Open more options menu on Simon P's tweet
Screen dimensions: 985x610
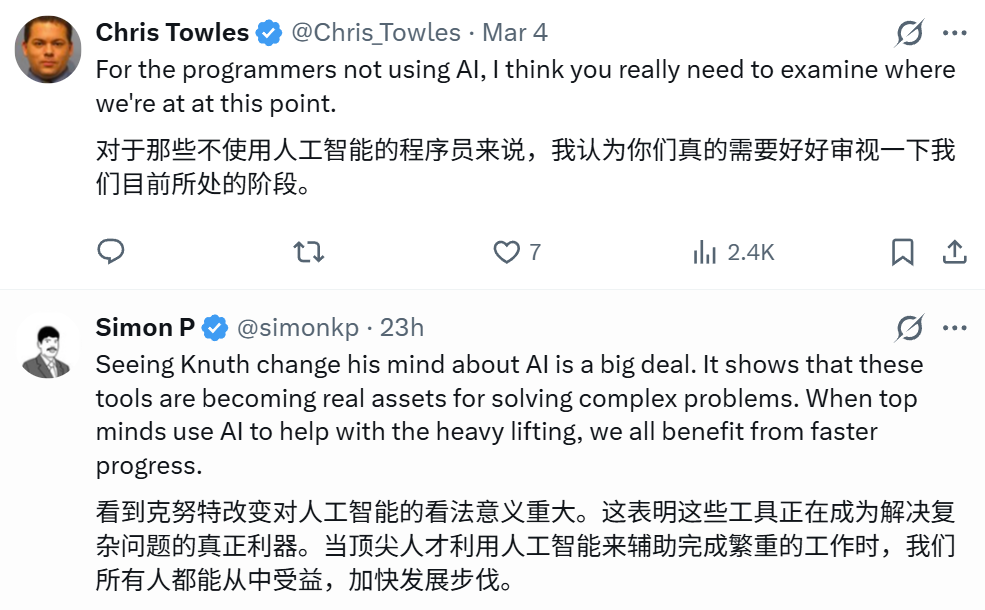click(955, 327)
